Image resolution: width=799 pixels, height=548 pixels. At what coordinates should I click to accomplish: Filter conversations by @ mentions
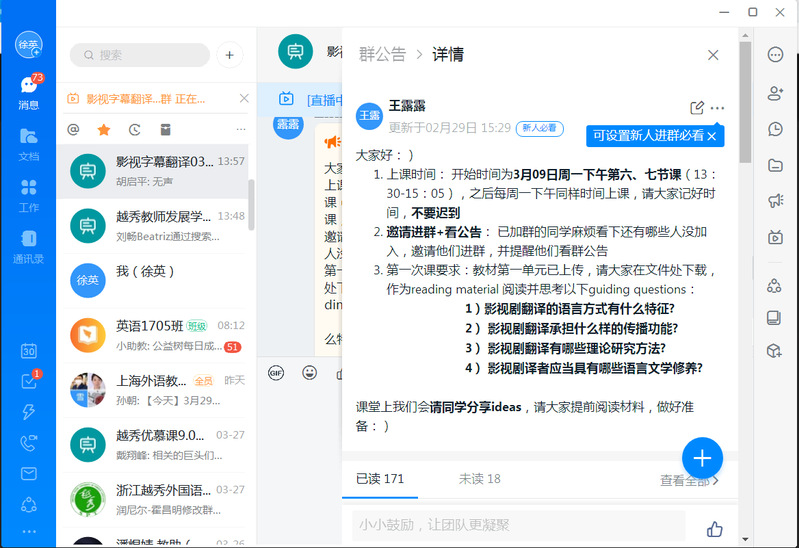[73, 129]
